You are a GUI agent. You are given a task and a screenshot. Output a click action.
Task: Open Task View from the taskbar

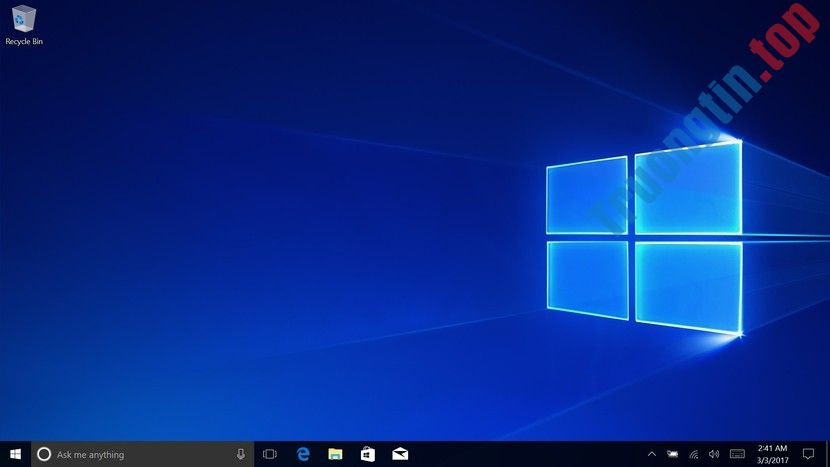point(270,454)
